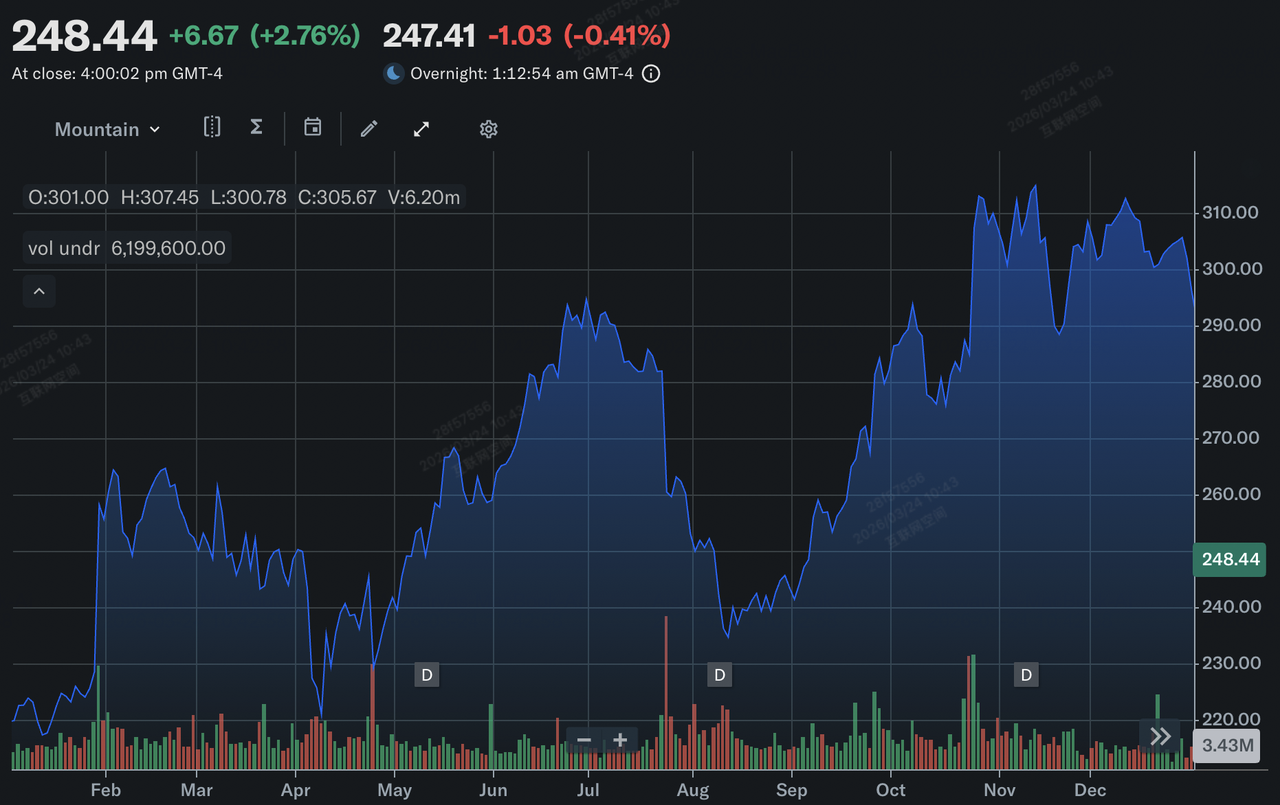Image resolution: width=1280 pixels, height=805 pixels.
Task: Click the OHLC values legend row
Action: [244, 197]
